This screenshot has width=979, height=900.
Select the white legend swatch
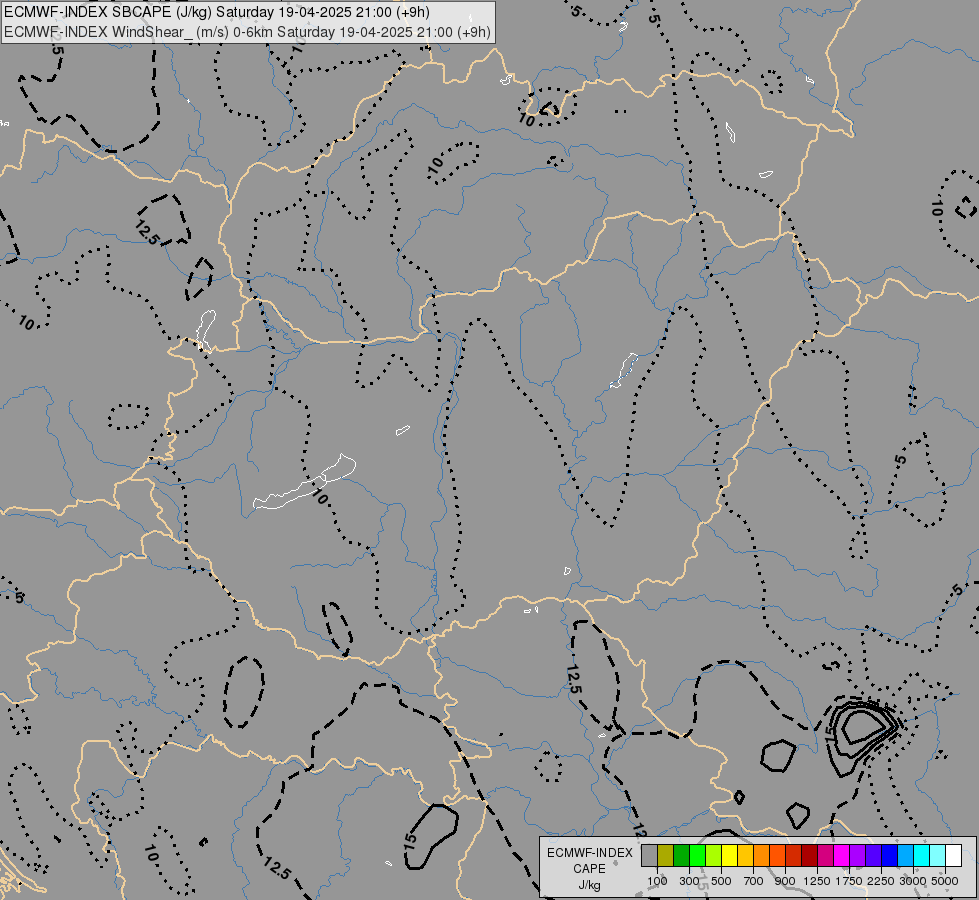[x=953, y=856]
